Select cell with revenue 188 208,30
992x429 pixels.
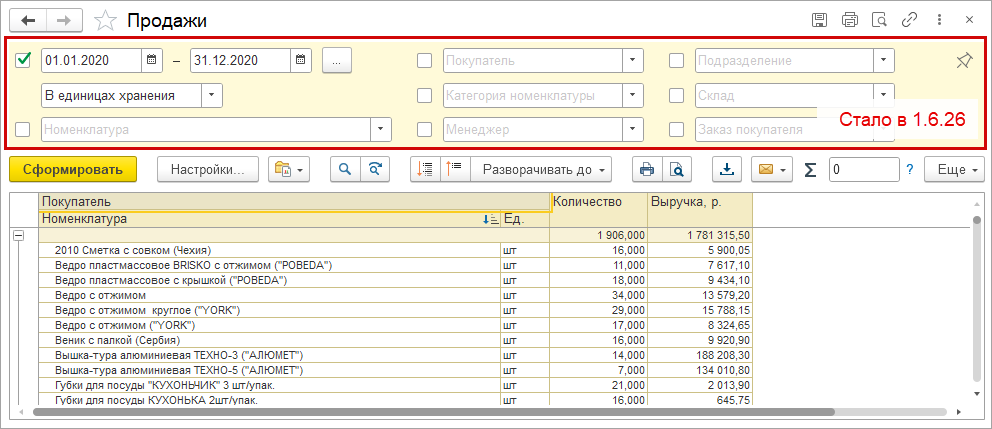700,355
